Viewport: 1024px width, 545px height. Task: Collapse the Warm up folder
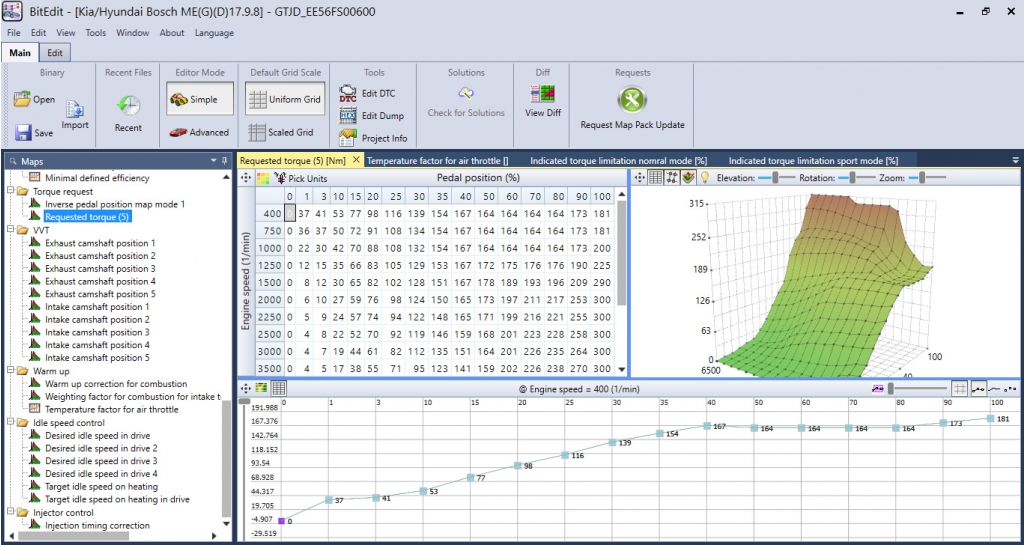click(10, 371)
